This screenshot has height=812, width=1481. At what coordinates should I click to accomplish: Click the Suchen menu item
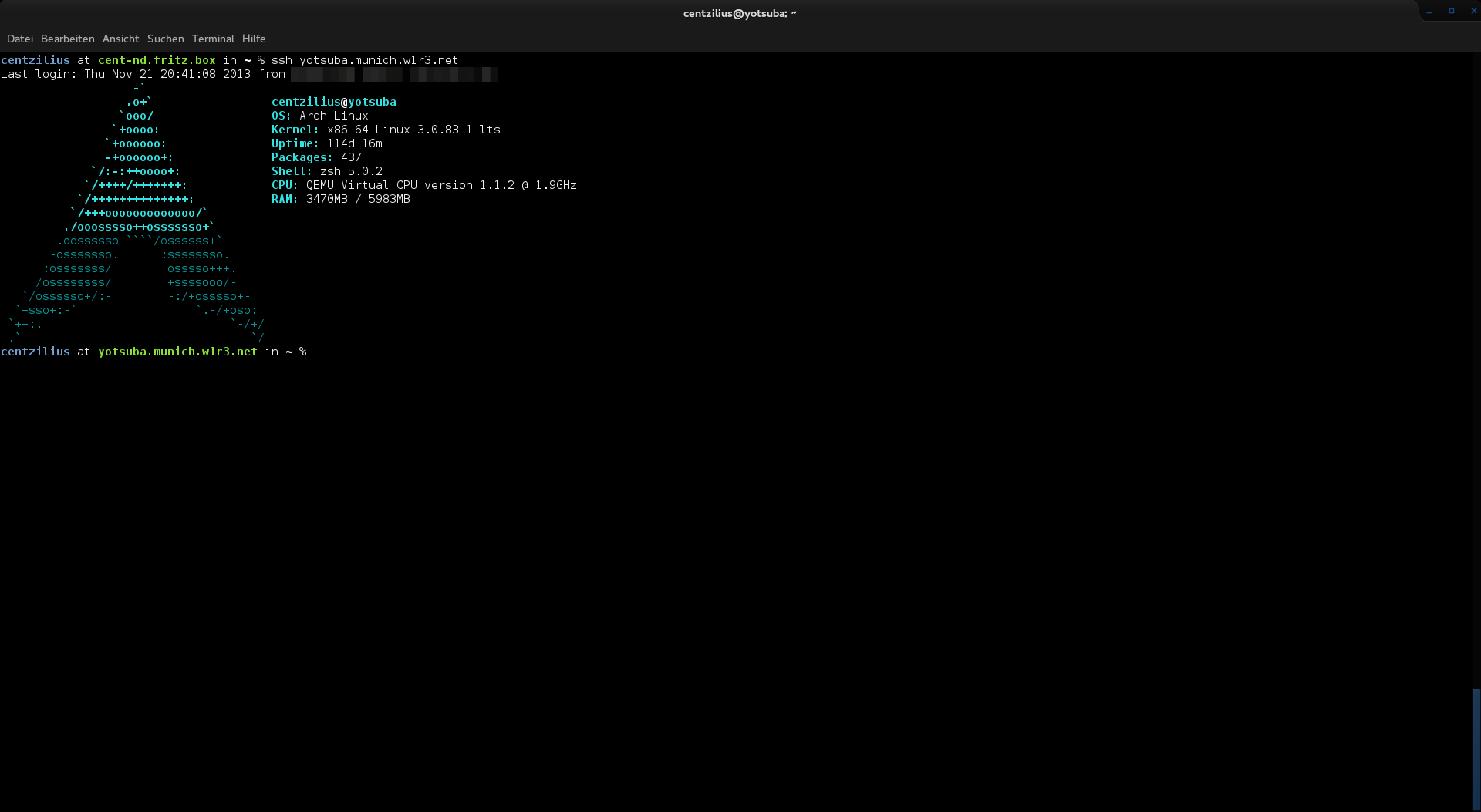[165, 39]
